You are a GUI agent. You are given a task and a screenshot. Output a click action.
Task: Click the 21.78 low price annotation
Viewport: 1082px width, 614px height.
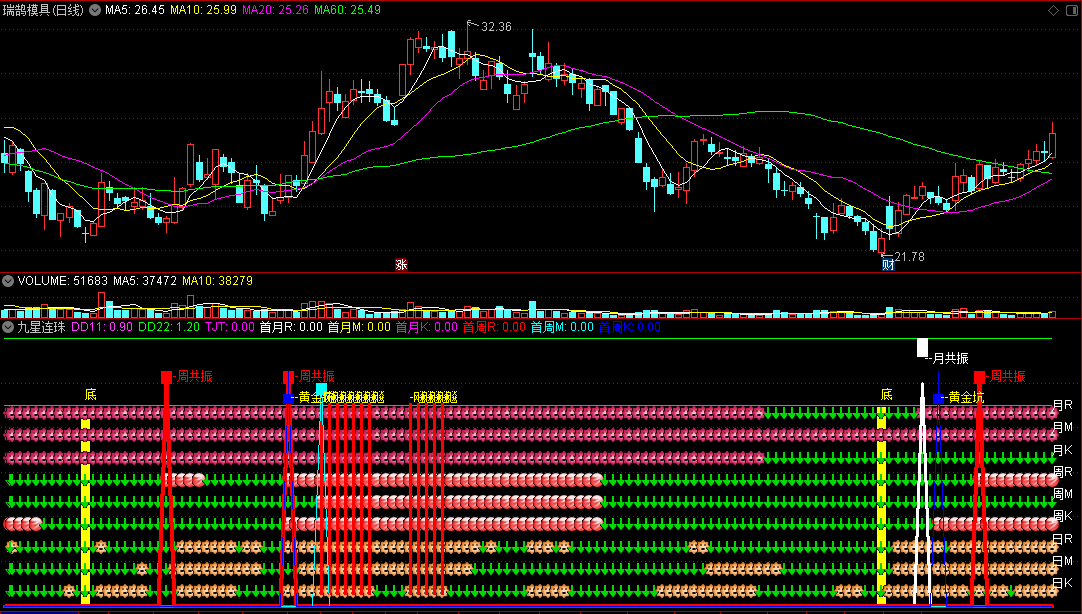909,257
